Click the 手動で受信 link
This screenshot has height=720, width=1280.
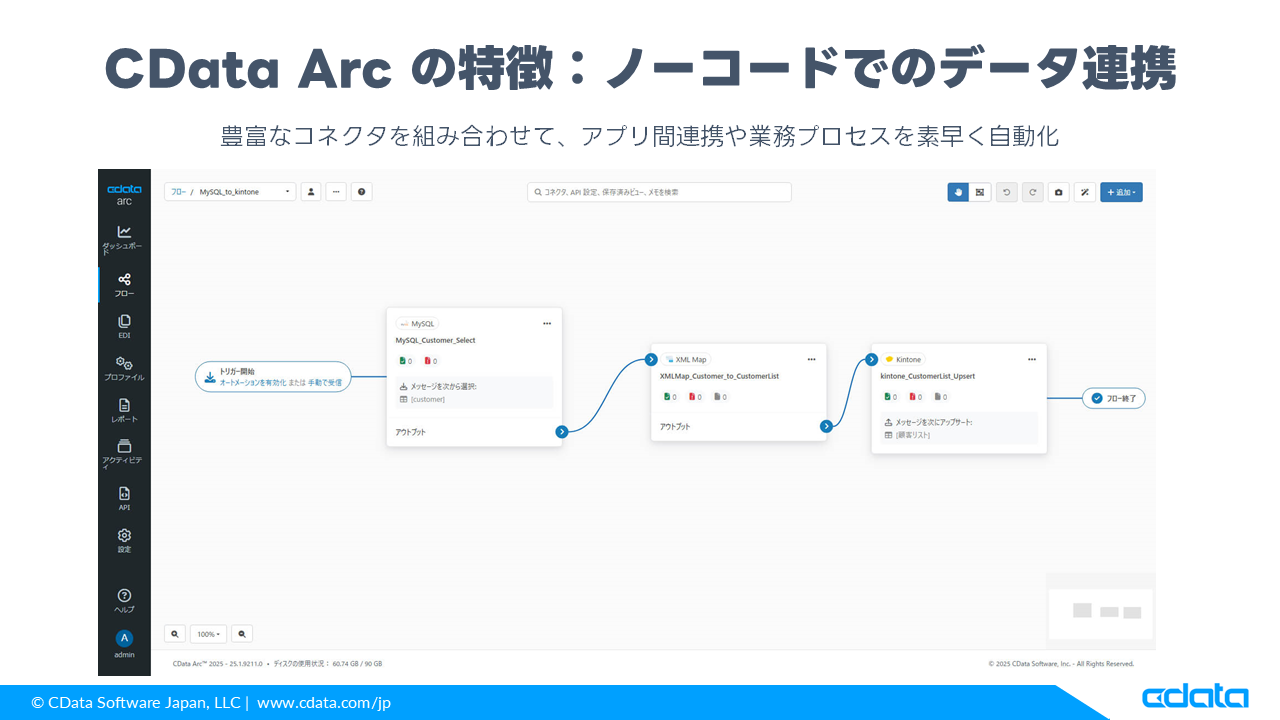pos(325,383)
